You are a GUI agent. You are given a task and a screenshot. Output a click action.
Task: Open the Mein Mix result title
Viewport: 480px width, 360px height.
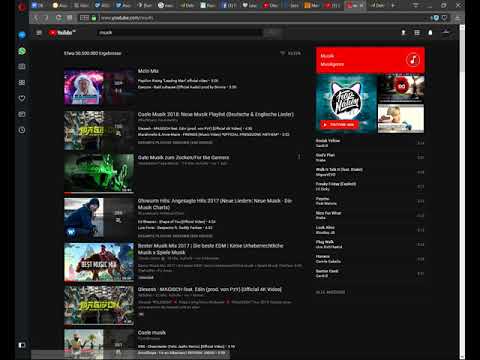point(148,71)
